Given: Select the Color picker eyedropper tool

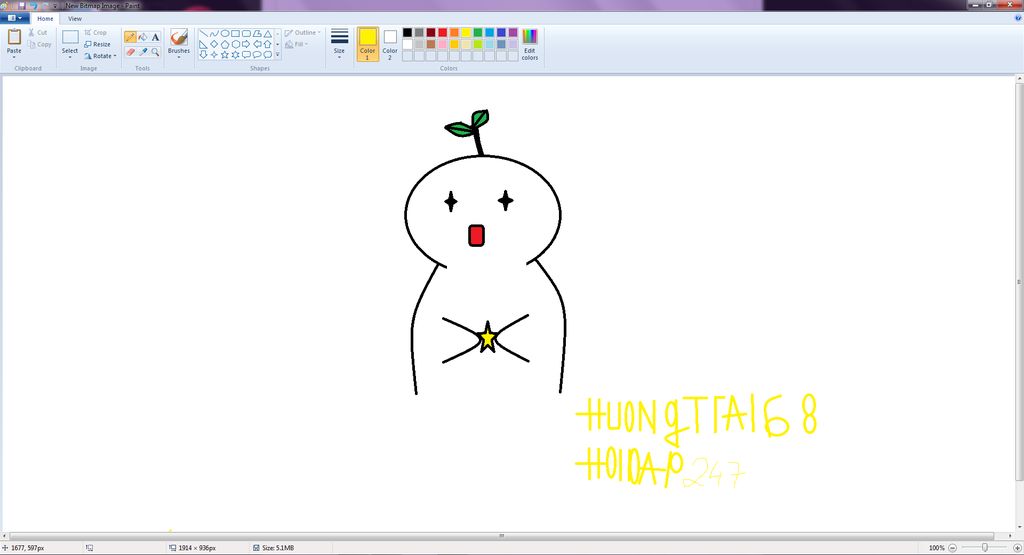Looking at the screenshot, I should (142, 52).
